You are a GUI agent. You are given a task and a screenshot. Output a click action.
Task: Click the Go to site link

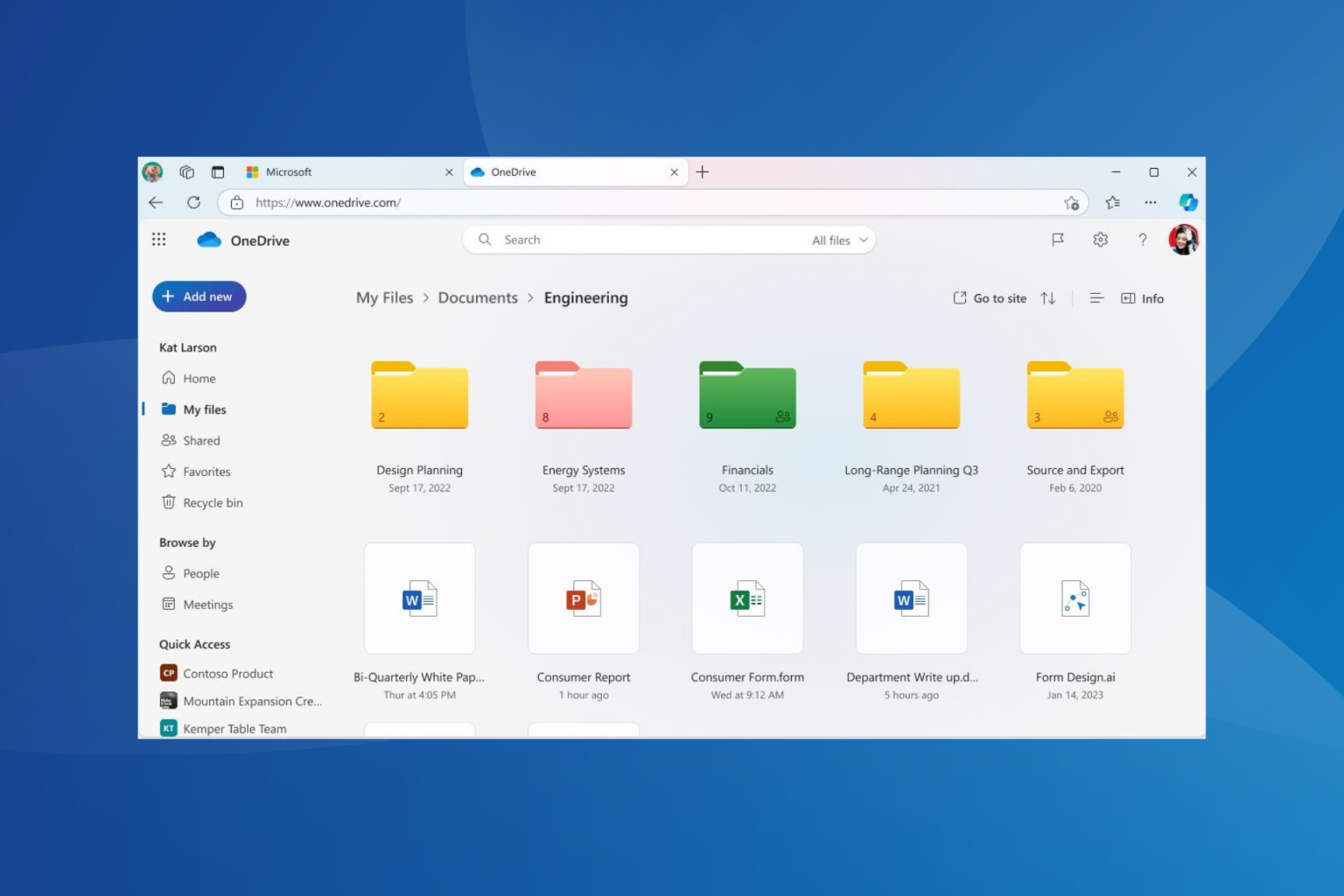coord(990,298)
